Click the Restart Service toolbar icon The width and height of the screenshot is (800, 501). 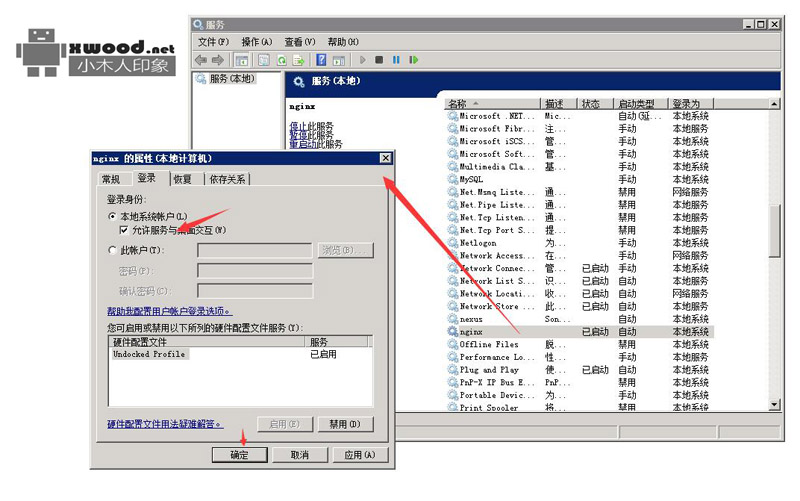point(413,60)
